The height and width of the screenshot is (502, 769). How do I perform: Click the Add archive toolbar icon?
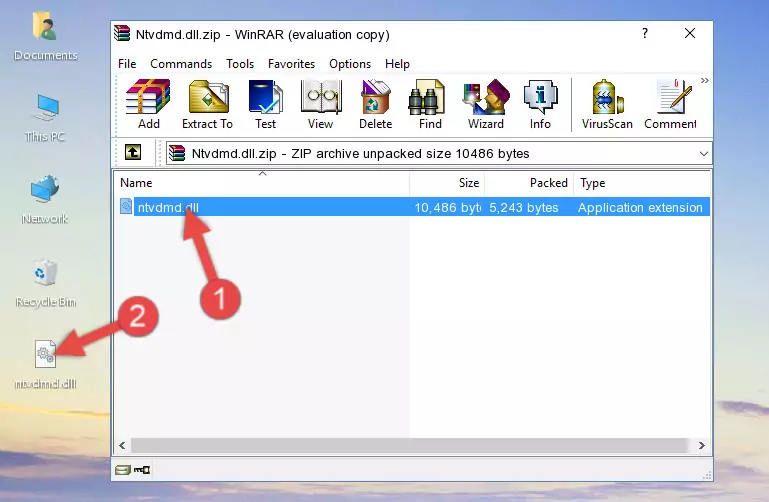point(148,104)
